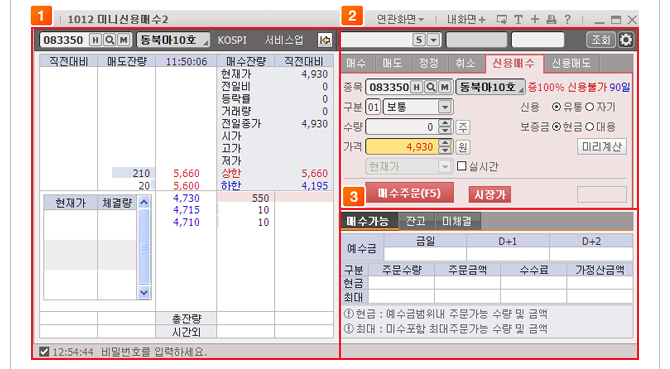The image size is (670, 369).
Task: Click the M icon beside left stock code
Action: pyautogui.click(x=123, y=40)
